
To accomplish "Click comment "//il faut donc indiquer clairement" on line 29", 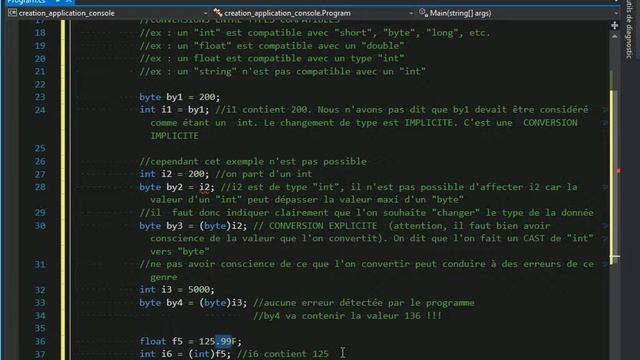I will (367, 213).
